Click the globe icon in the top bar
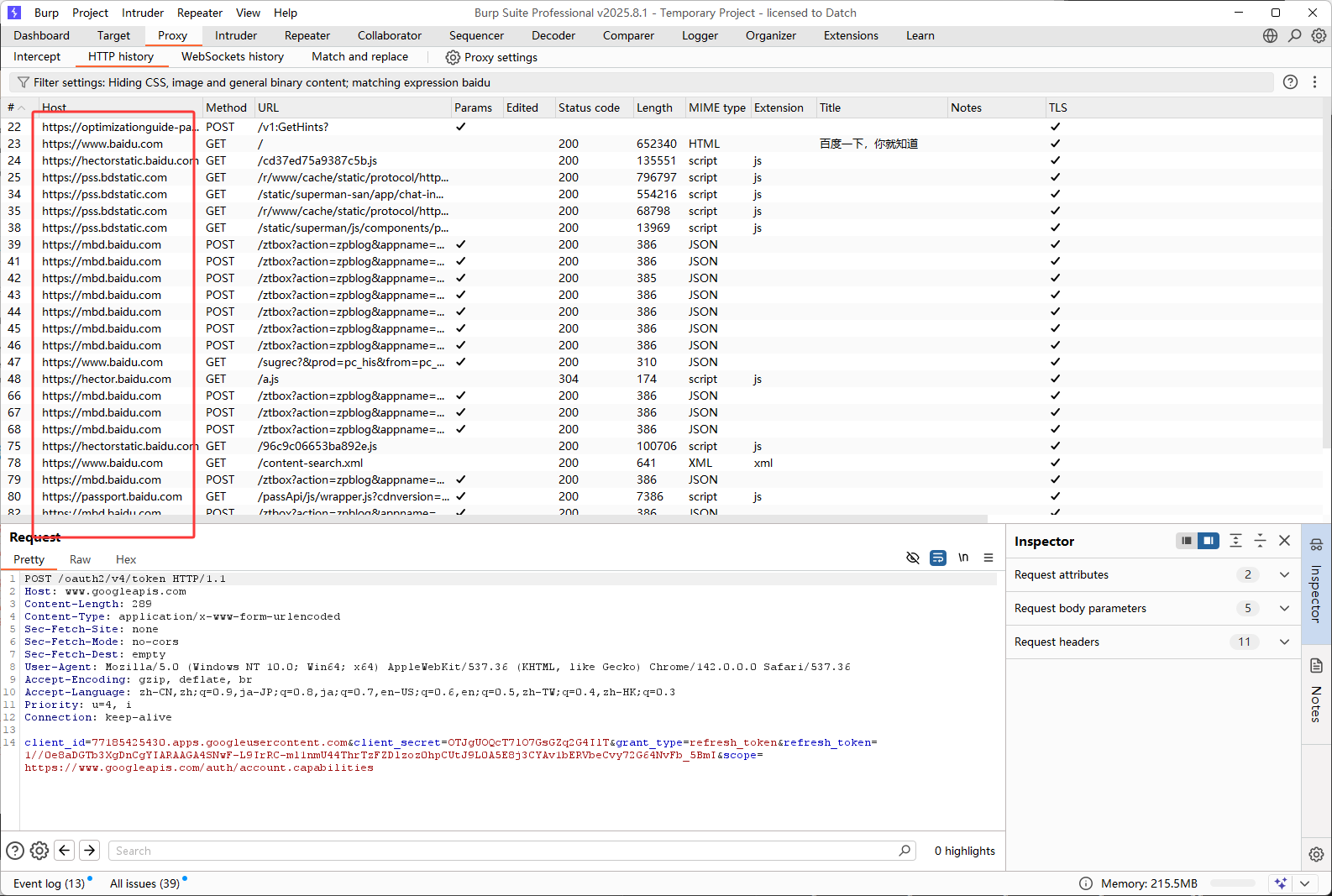 [x=1271, y=35]
